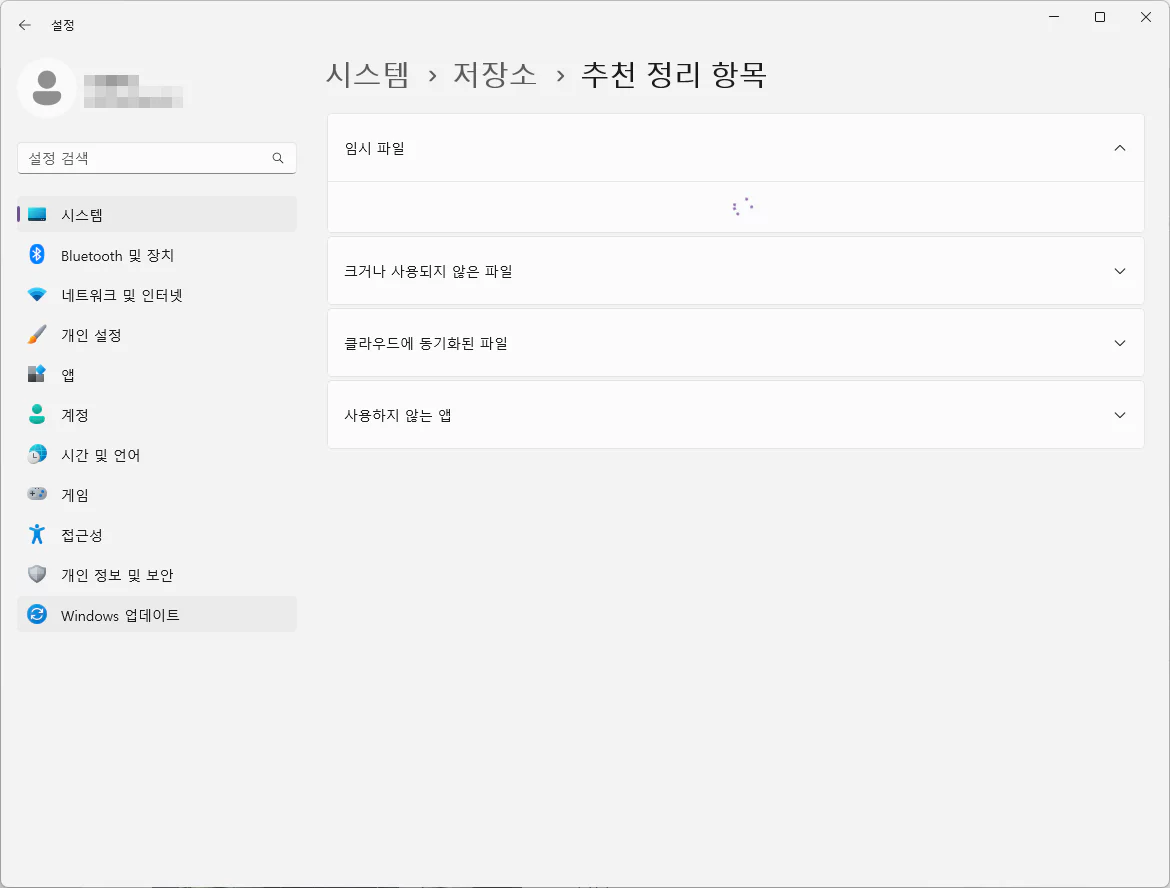1170x888 pixels.
Task: Go back with the arrow button
Action: [25, 25]
